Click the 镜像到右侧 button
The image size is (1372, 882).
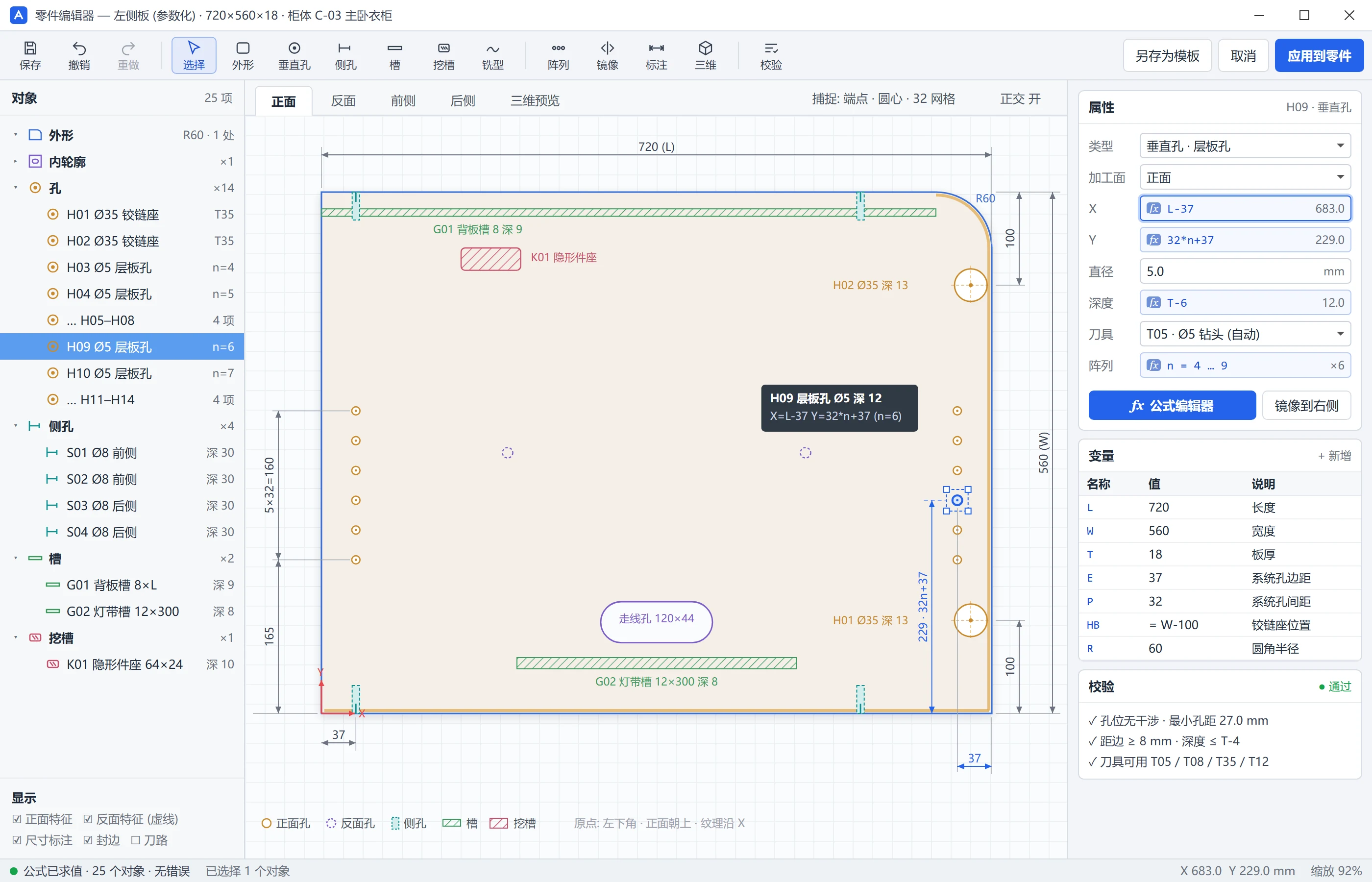click(1306, 406)
